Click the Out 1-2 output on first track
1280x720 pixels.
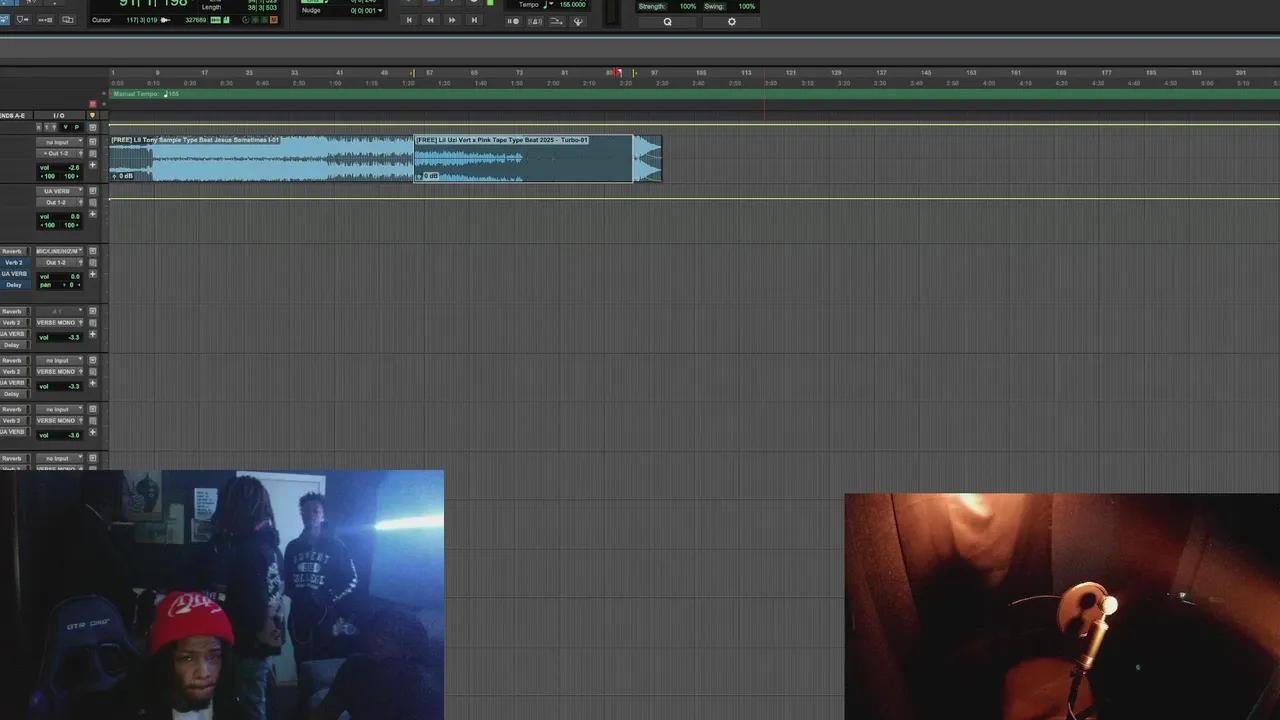coord(58,153)
